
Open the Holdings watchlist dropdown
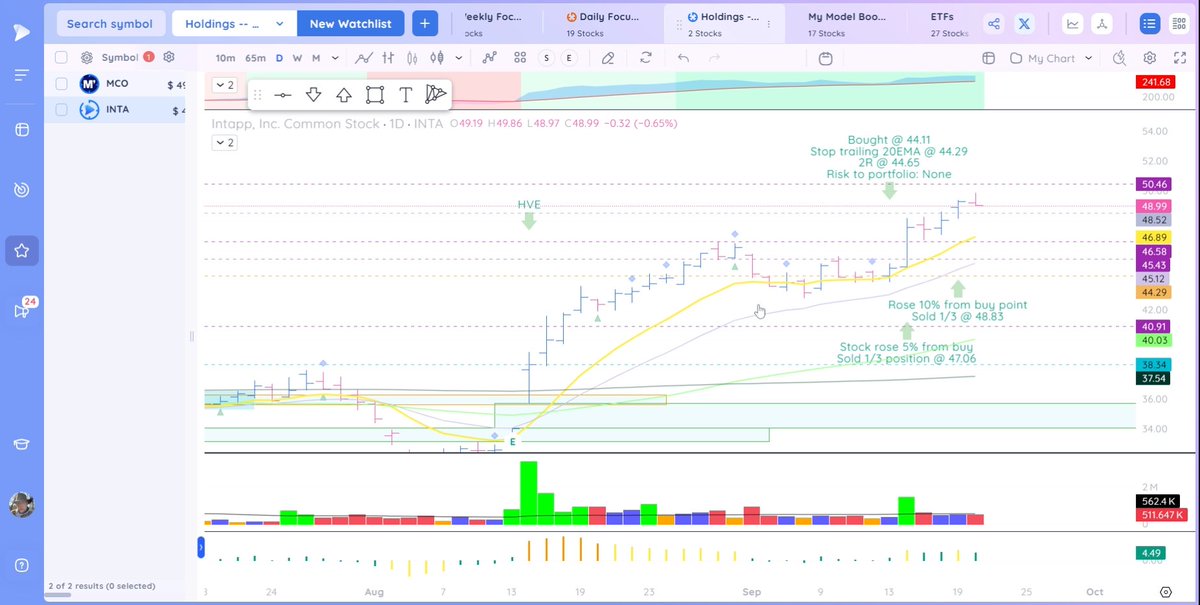click(233, 22)
